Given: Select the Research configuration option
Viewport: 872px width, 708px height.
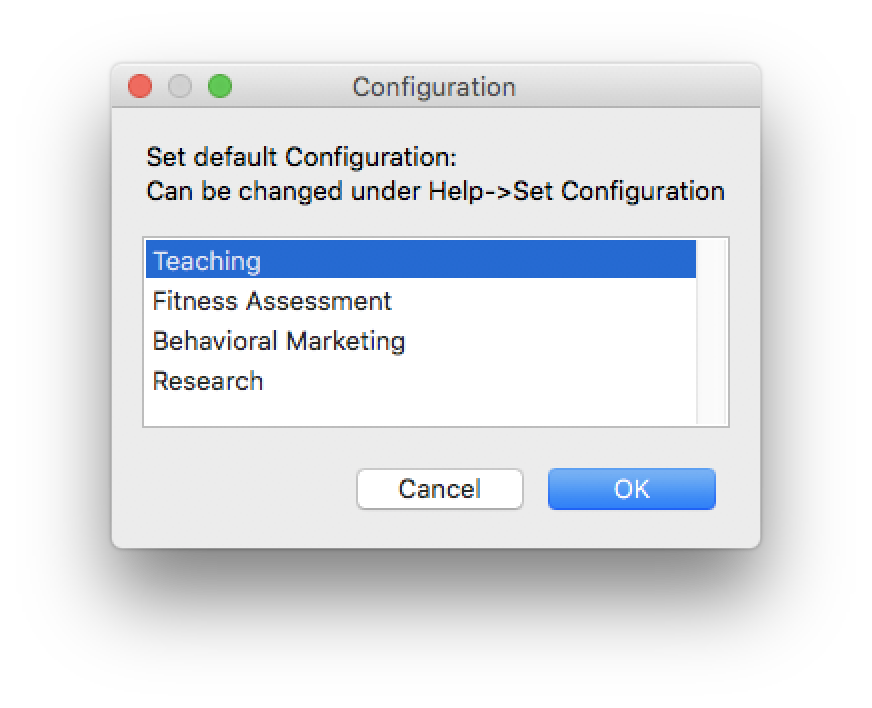Looking at the screenshot, I should tap(208, 381).
